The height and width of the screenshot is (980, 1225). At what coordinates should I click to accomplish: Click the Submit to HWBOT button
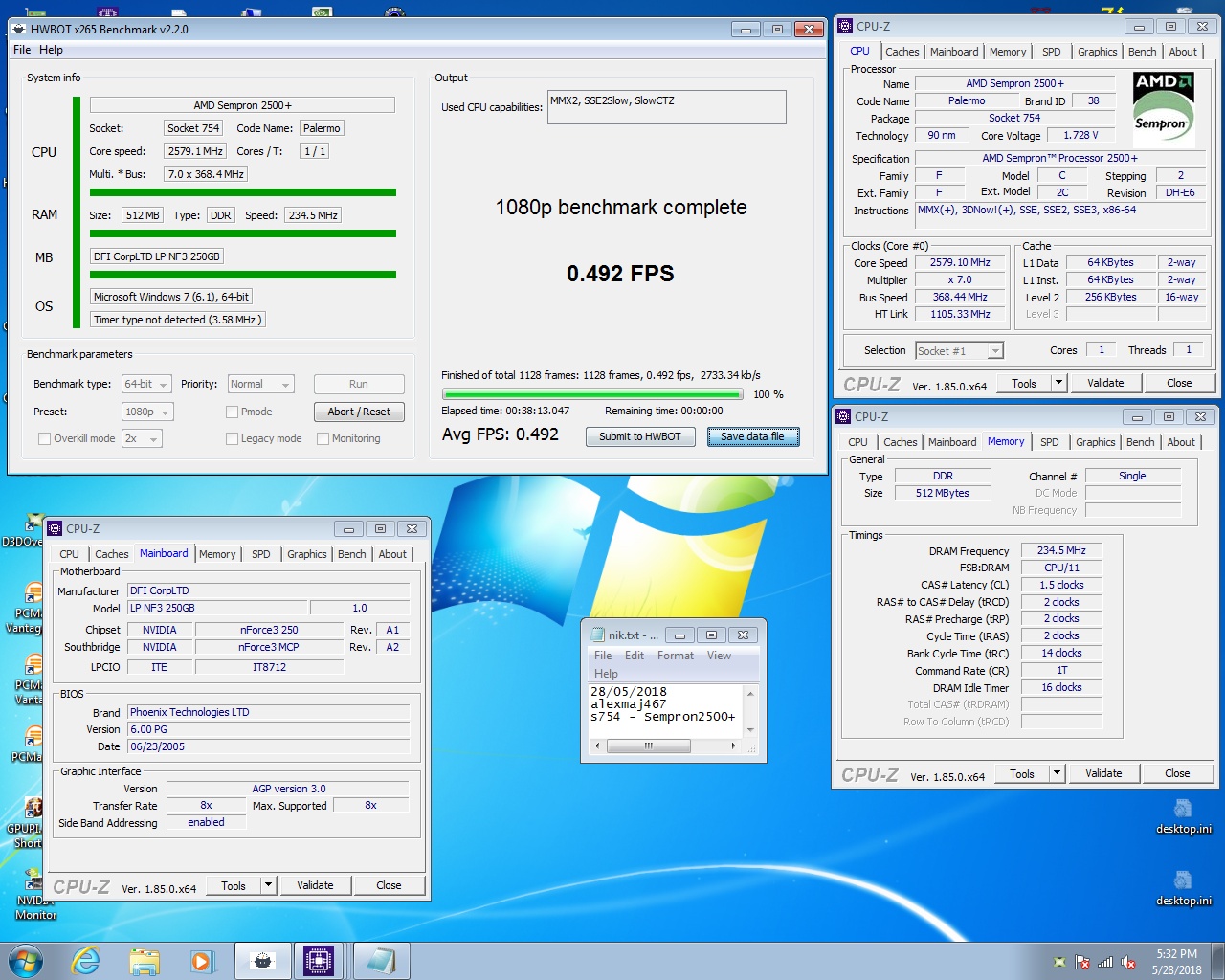click(640, 436)
